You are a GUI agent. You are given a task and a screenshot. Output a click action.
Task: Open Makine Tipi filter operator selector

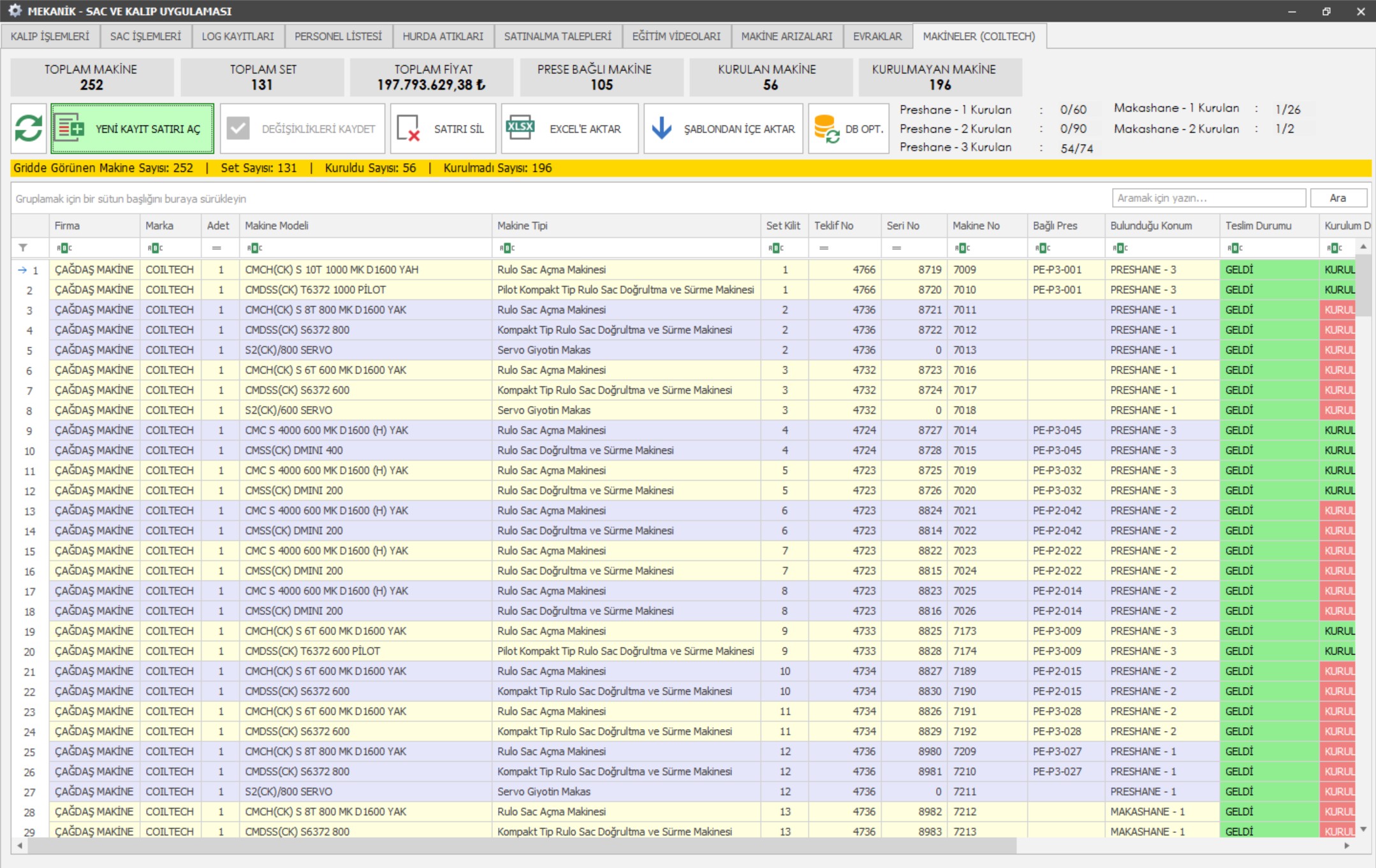tap(507, 248)
